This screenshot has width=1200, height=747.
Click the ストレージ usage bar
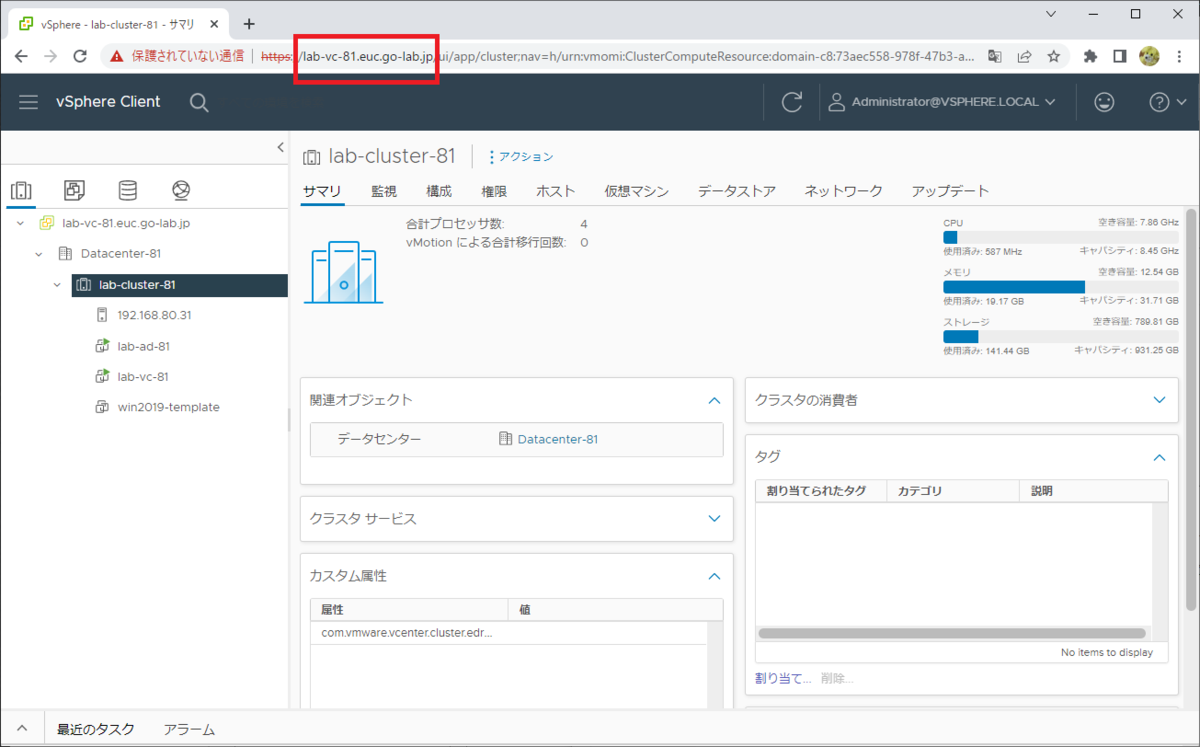tap(1060, 336)
